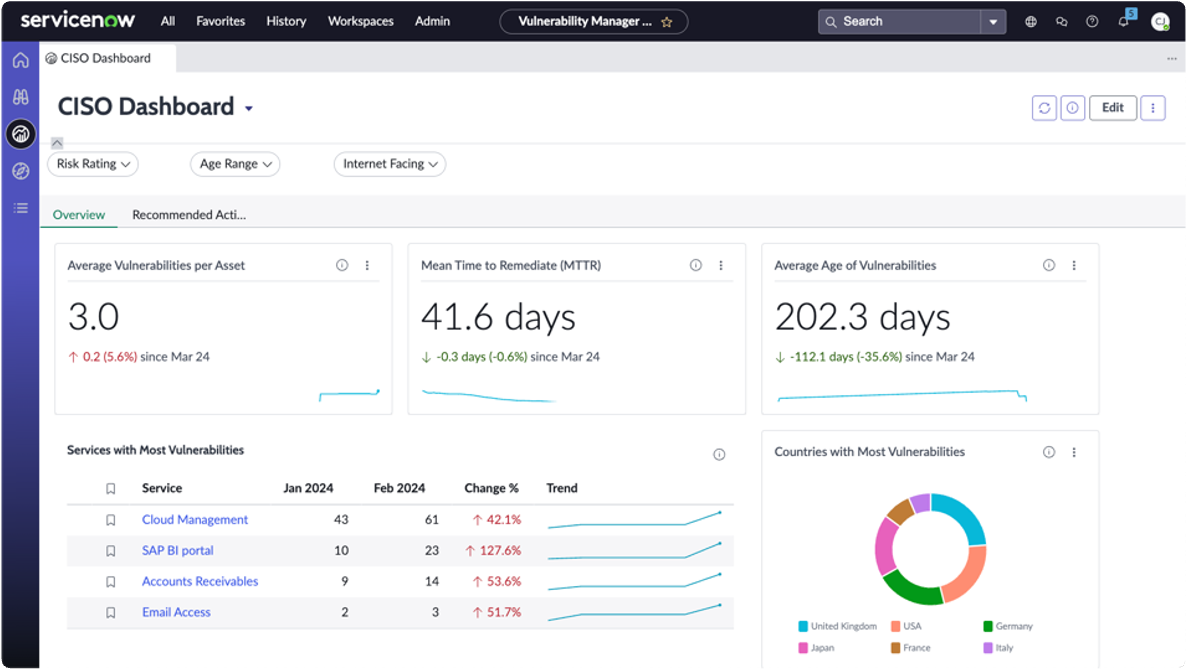Image resolution: width=1188 pixels, height=669 pixels.
Task: Open the Workspaces menu
Action: click(360, 21)
